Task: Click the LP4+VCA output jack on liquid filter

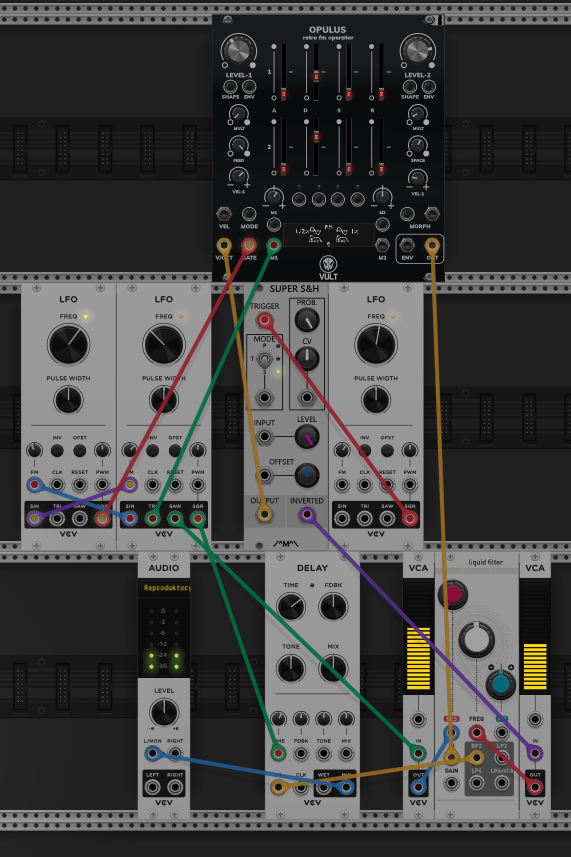Action: tap(502, 783)
